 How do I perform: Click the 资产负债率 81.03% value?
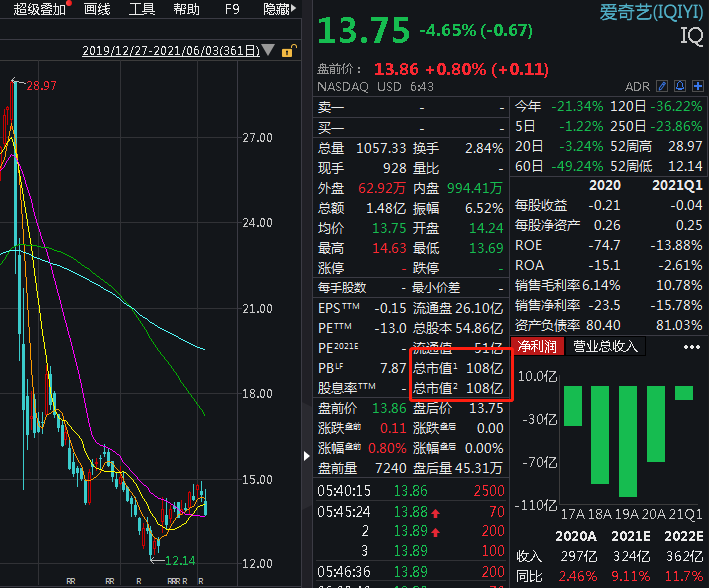click(x=679, y=325)
